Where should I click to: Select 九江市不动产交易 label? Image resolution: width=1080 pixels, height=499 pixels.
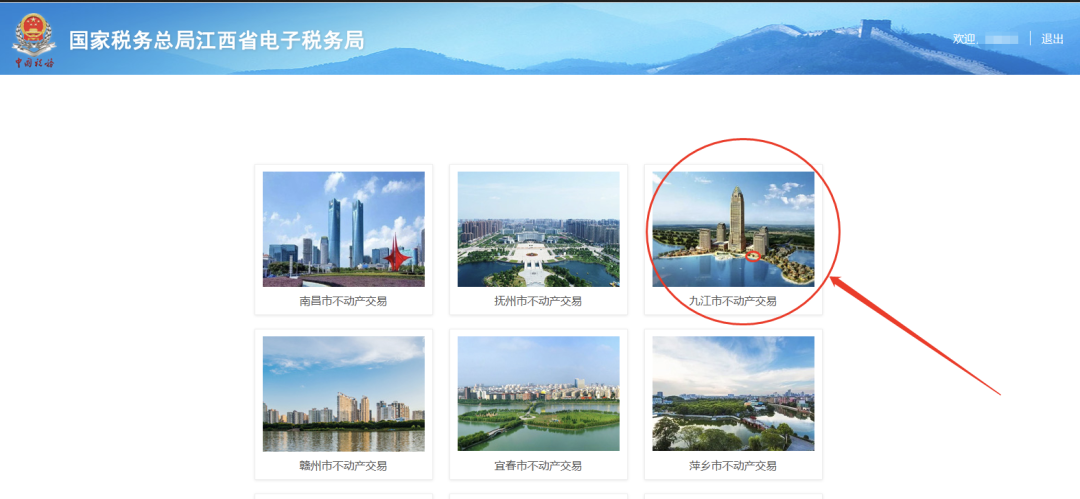(x=734, y=301)
